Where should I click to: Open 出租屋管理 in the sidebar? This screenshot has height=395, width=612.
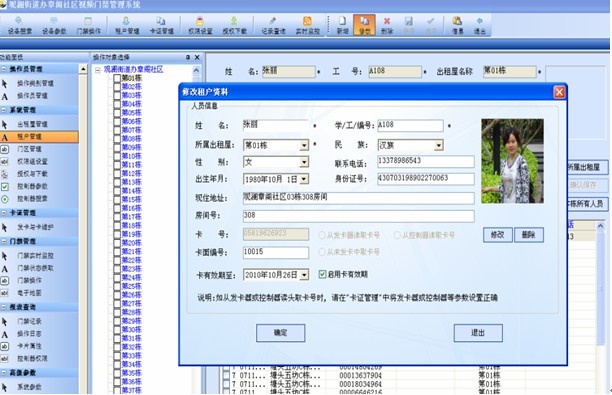tap(32, 124)
